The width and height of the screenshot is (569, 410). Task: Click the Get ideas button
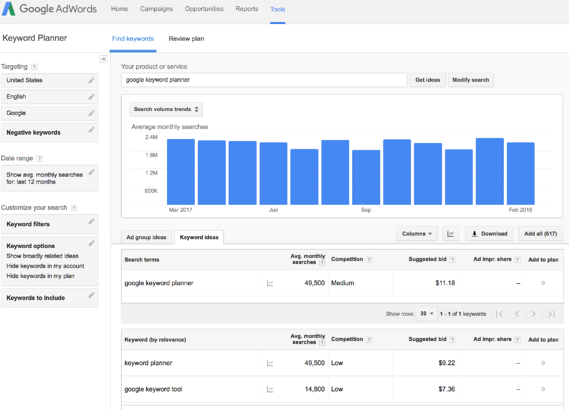pyautogui.click(x=427, y=80)
